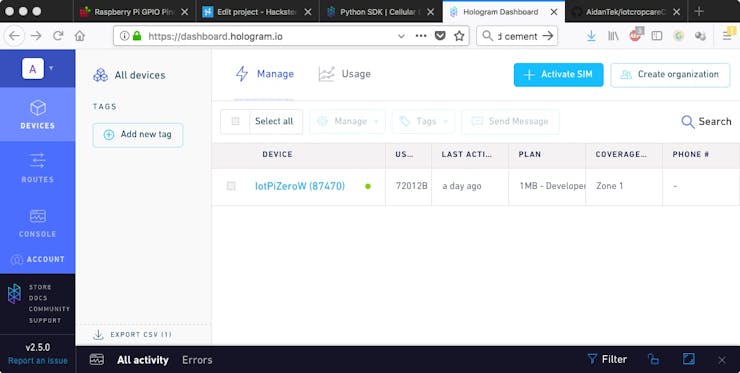
Task: Show the Errors tab
Action: pyautogui.click(x=197, y=360)
